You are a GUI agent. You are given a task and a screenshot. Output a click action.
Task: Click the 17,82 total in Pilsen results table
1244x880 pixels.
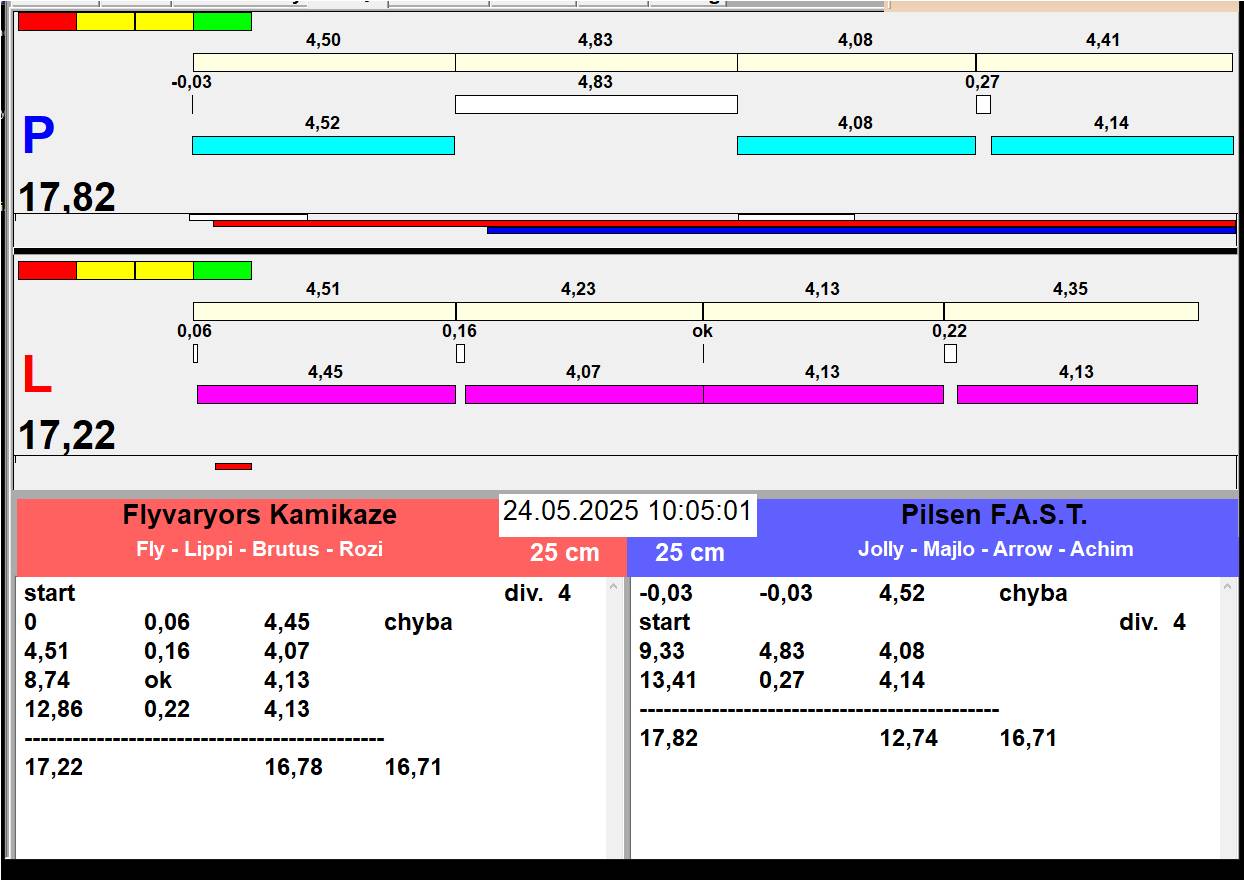pos(668,738)
